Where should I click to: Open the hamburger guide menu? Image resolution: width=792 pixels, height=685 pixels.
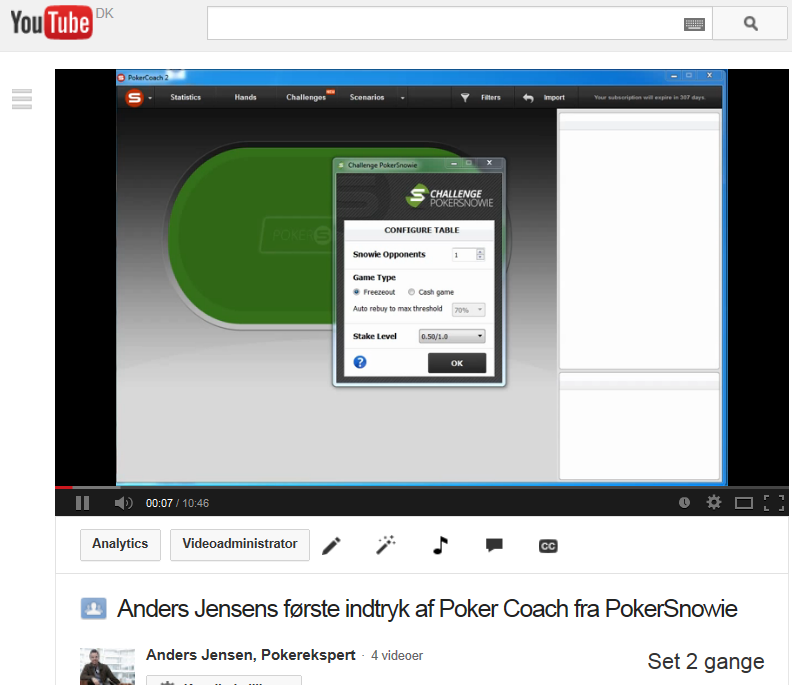click(x=22, y=99)
